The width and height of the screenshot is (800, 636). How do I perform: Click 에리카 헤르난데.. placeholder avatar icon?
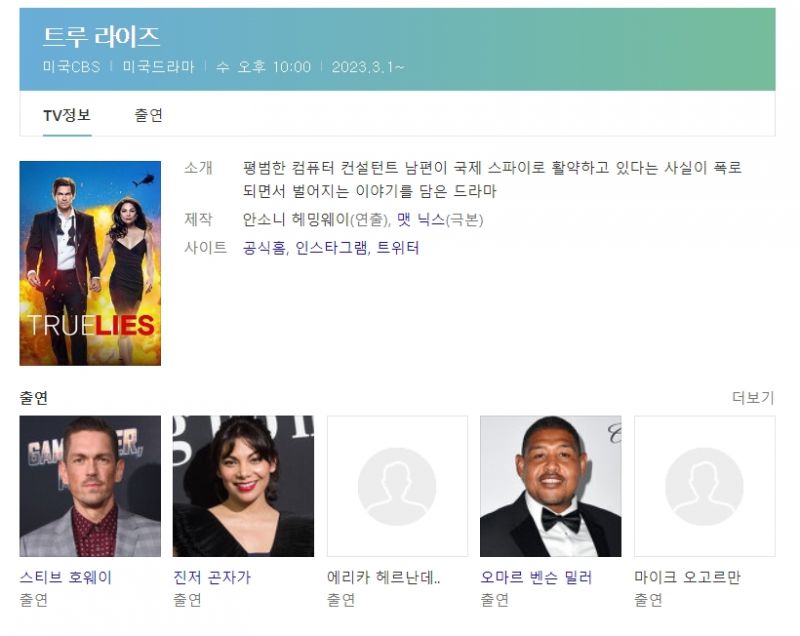(397, 487)
